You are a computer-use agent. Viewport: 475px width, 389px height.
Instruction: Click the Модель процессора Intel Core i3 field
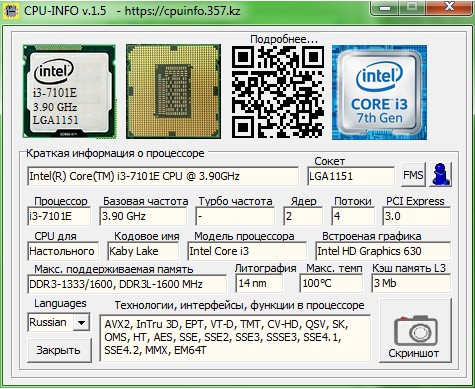[x=247, y=251]
